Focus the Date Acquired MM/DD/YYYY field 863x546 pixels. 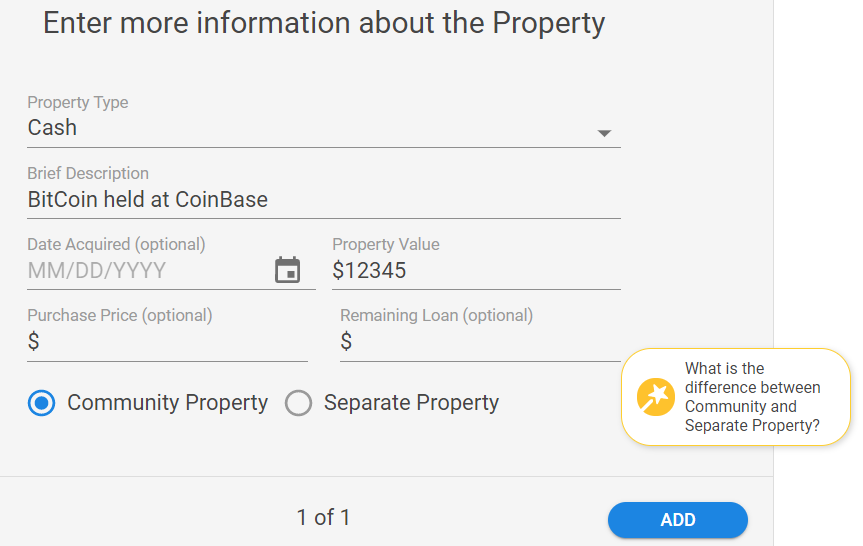coord(149,270)
